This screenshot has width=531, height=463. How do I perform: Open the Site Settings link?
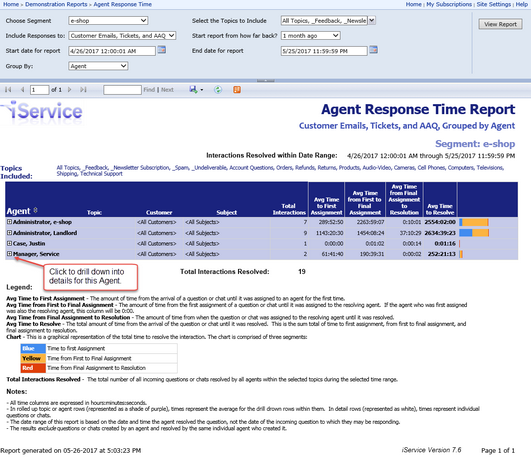[x=494, y=4]
